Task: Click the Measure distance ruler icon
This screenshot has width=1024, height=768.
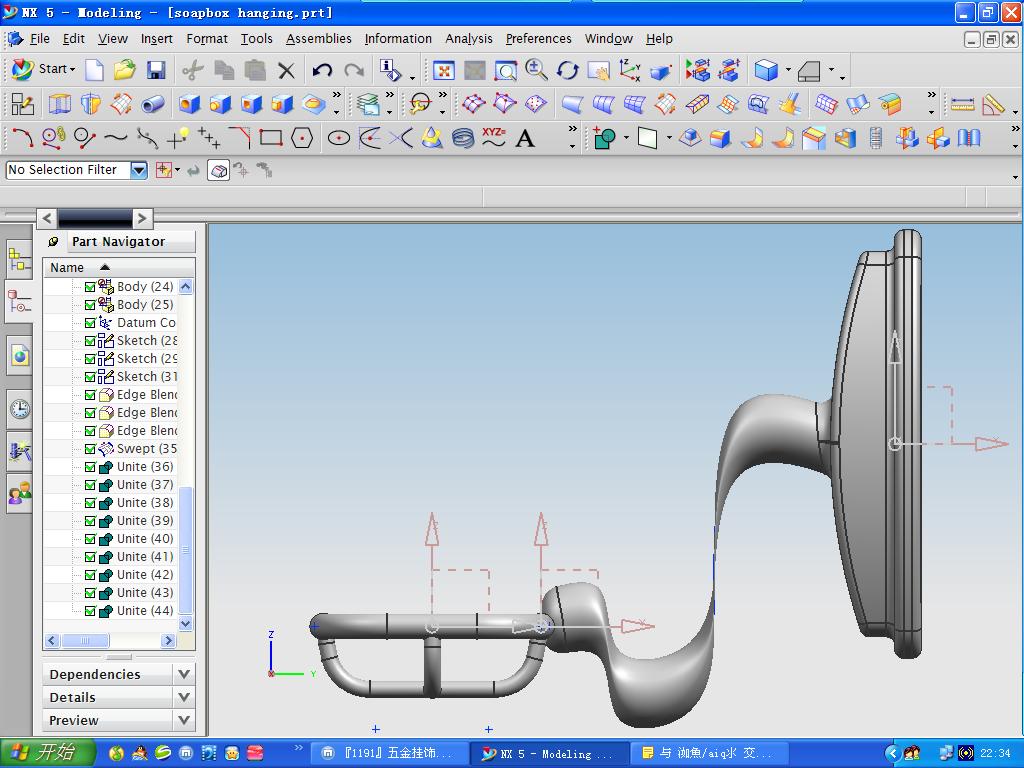Action: click(x=962, y=104)
